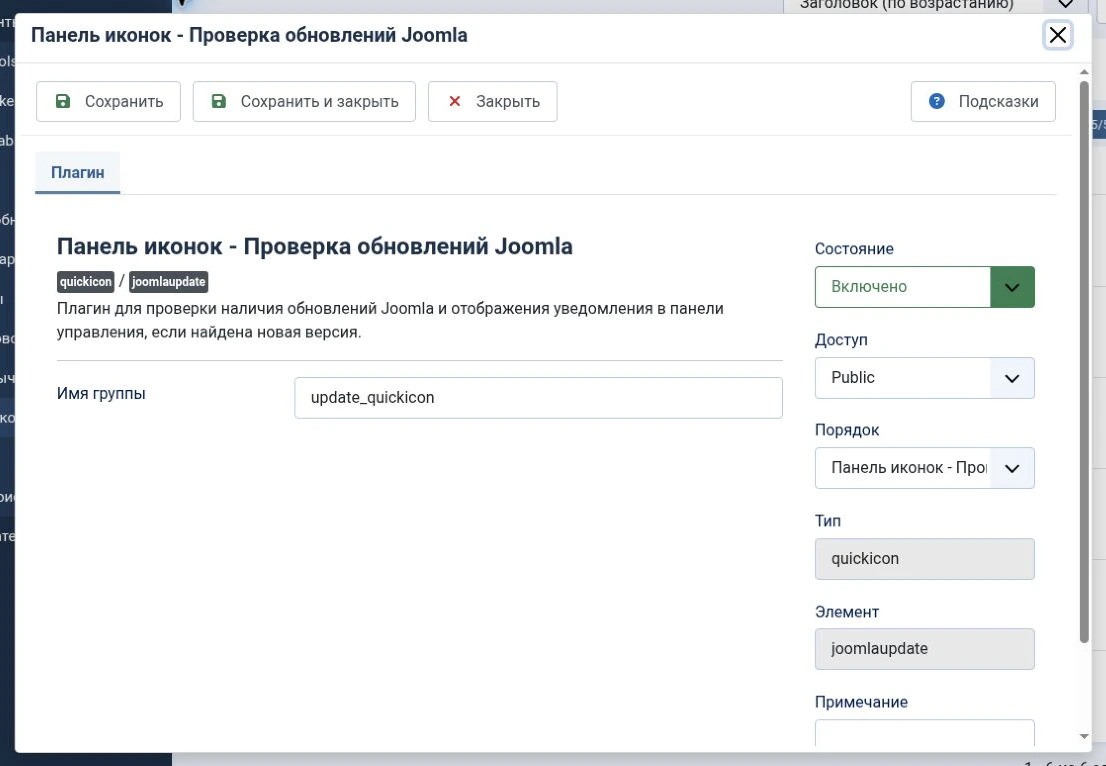Click the Состояние label
This screenshot has width=1106, height=766.
(854, 249)
